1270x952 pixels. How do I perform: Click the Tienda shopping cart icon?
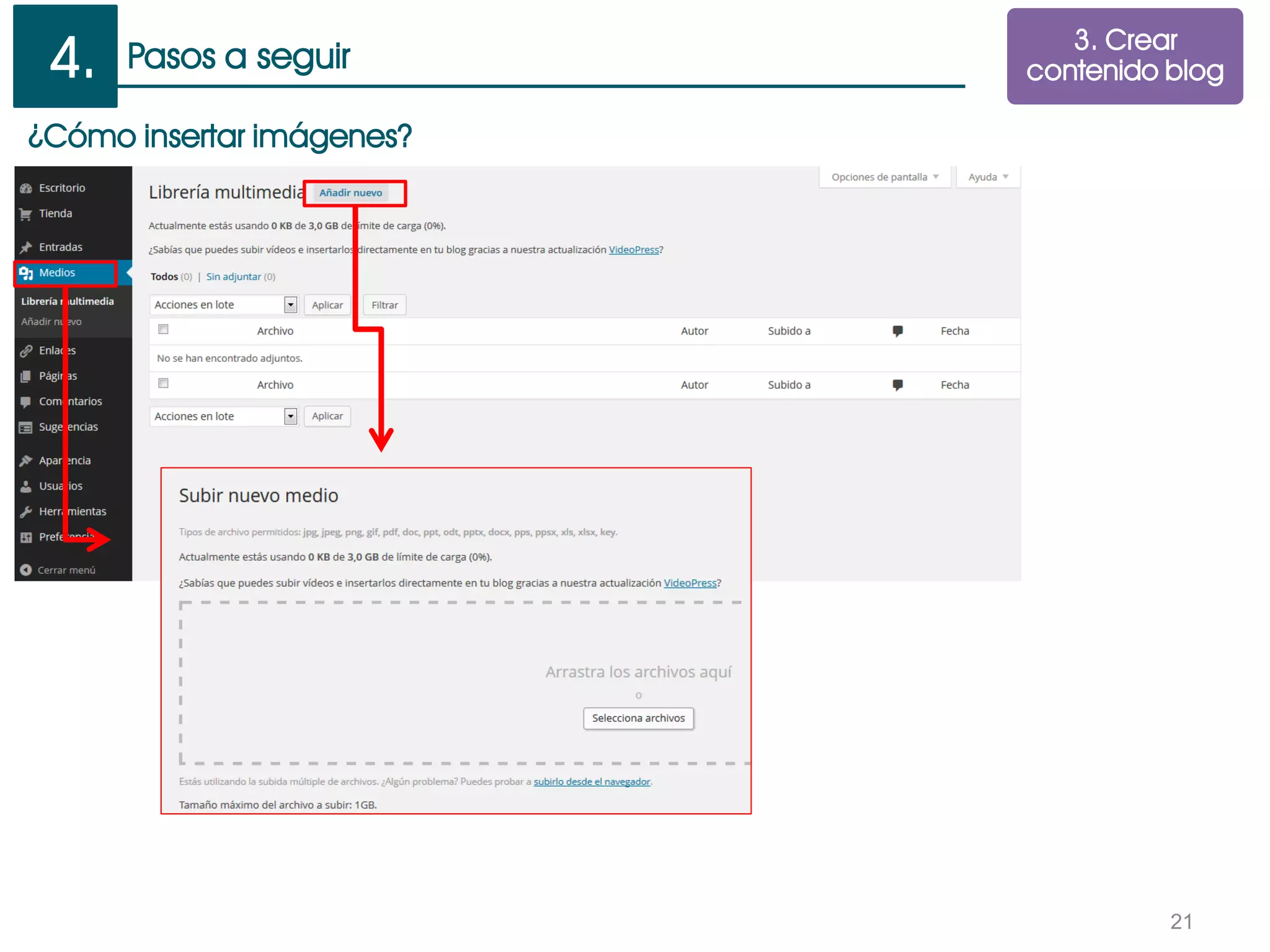pyautogui.click(x=26, y=214)
